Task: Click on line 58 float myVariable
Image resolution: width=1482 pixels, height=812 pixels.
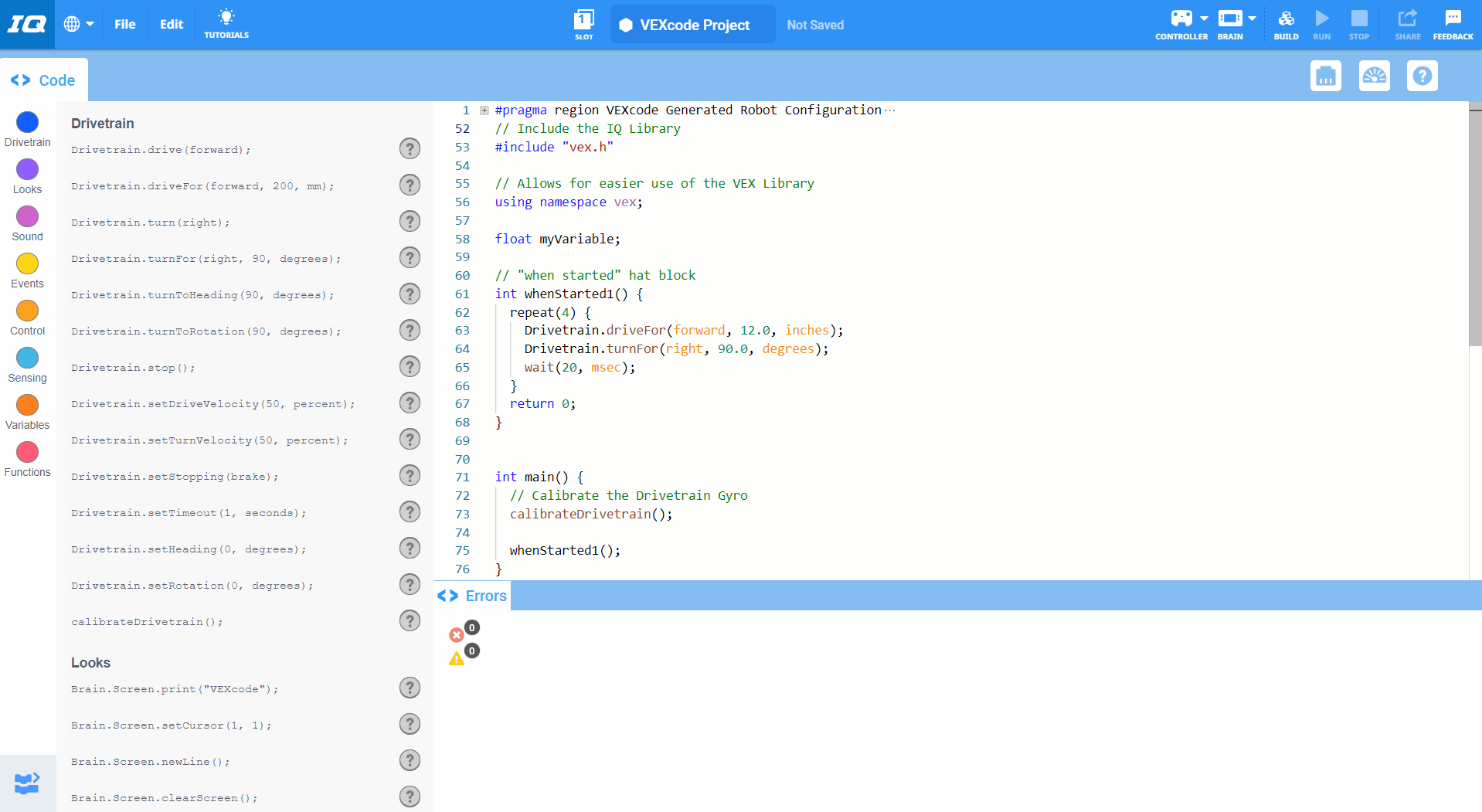Action: click(557, 239)
